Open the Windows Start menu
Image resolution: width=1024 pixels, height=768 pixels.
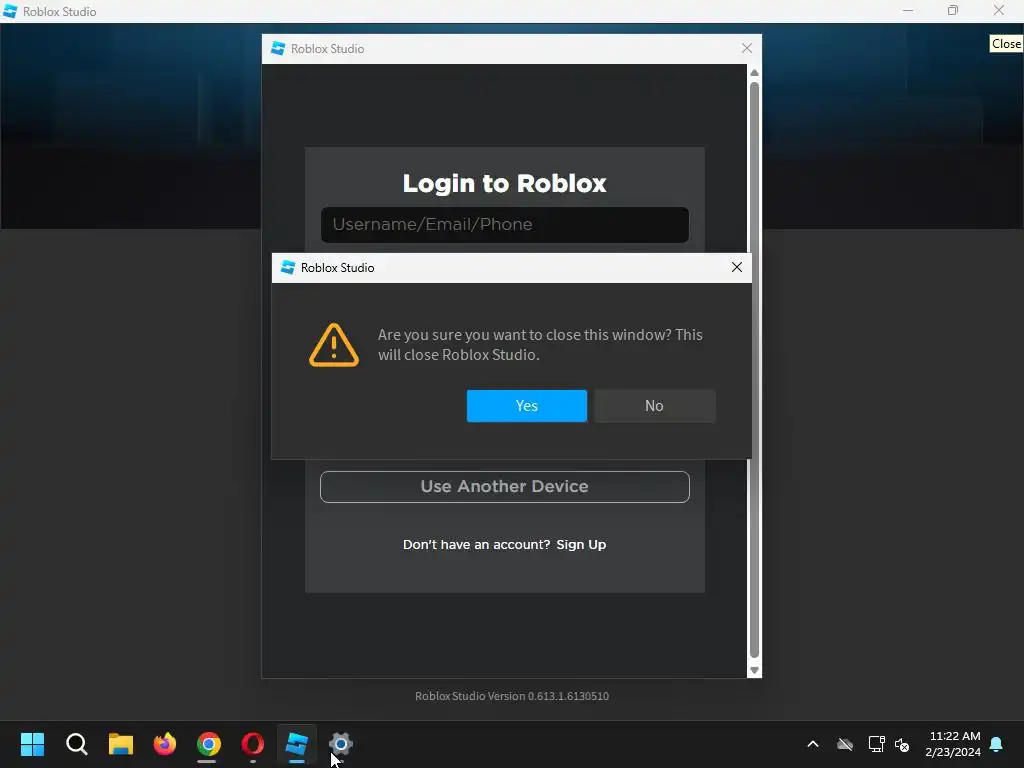[x=32, y=744]
